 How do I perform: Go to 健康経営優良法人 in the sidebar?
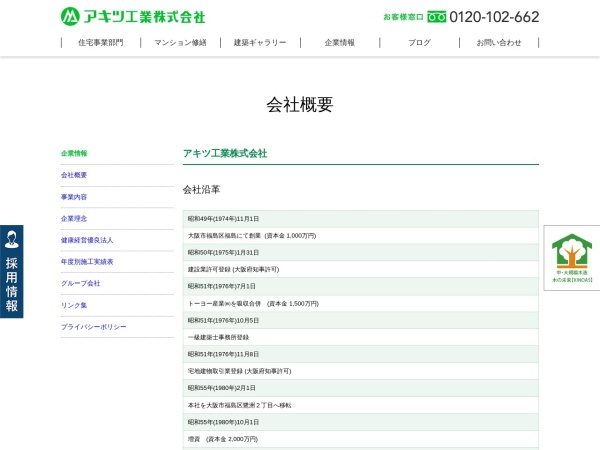[x=87, y=240]
